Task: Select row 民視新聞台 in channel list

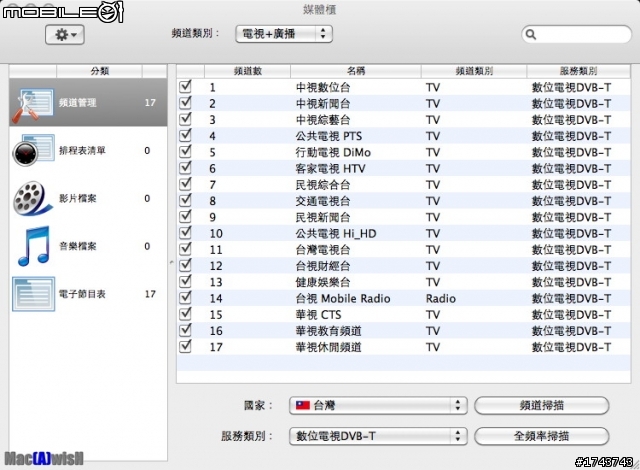Action: coord(404,217)
